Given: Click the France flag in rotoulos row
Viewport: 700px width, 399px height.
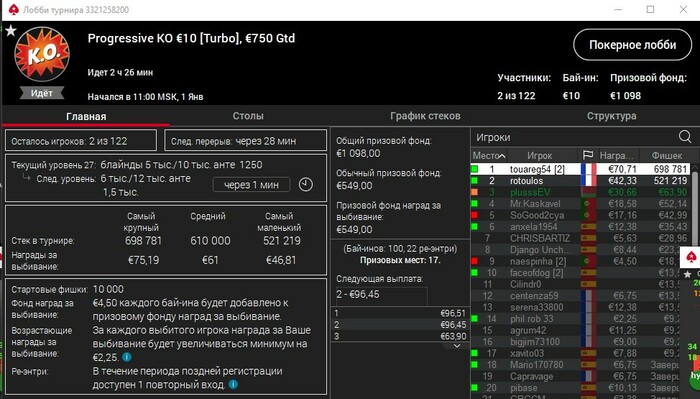Looking at the screenshot, I should [x=588, y=181].
